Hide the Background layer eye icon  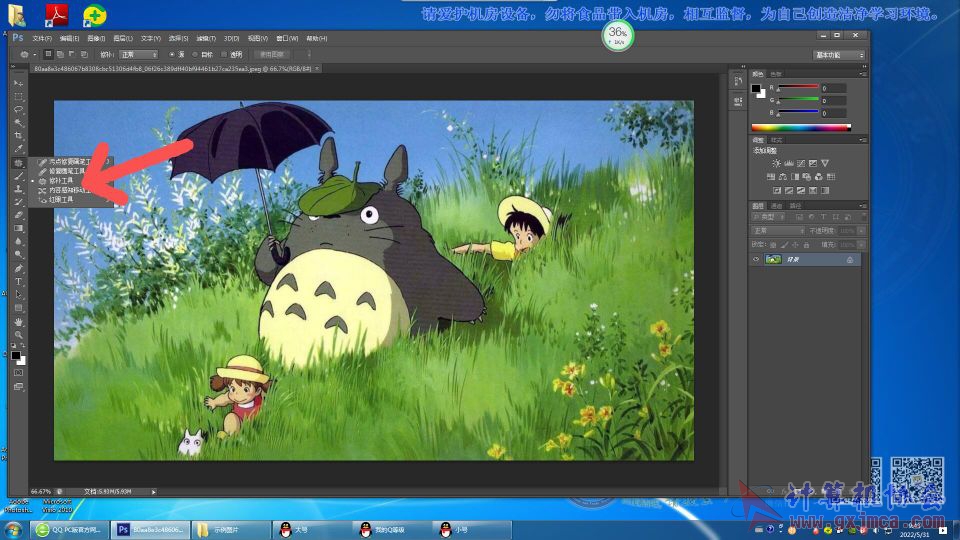756,260
